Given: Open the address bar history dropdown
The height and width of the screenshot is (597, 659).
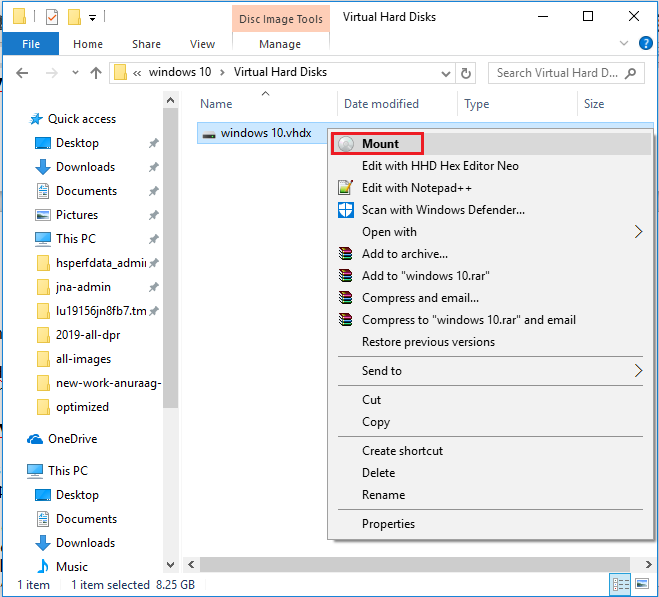Looking at the screenshot, I should [x=445, y=74].
